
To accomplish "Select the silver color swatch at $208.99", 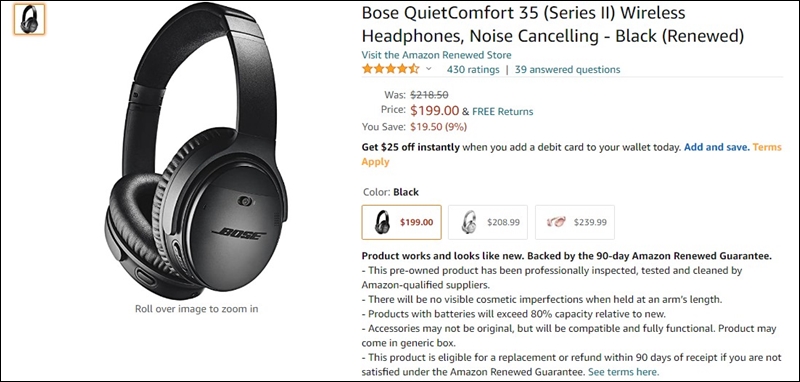I will (488, 222).
